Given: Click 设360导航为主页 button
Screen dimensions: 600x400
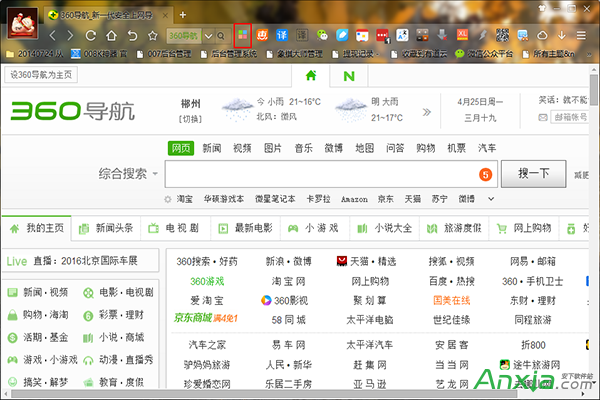Looking at the screenshot, I should coord(45,75).
